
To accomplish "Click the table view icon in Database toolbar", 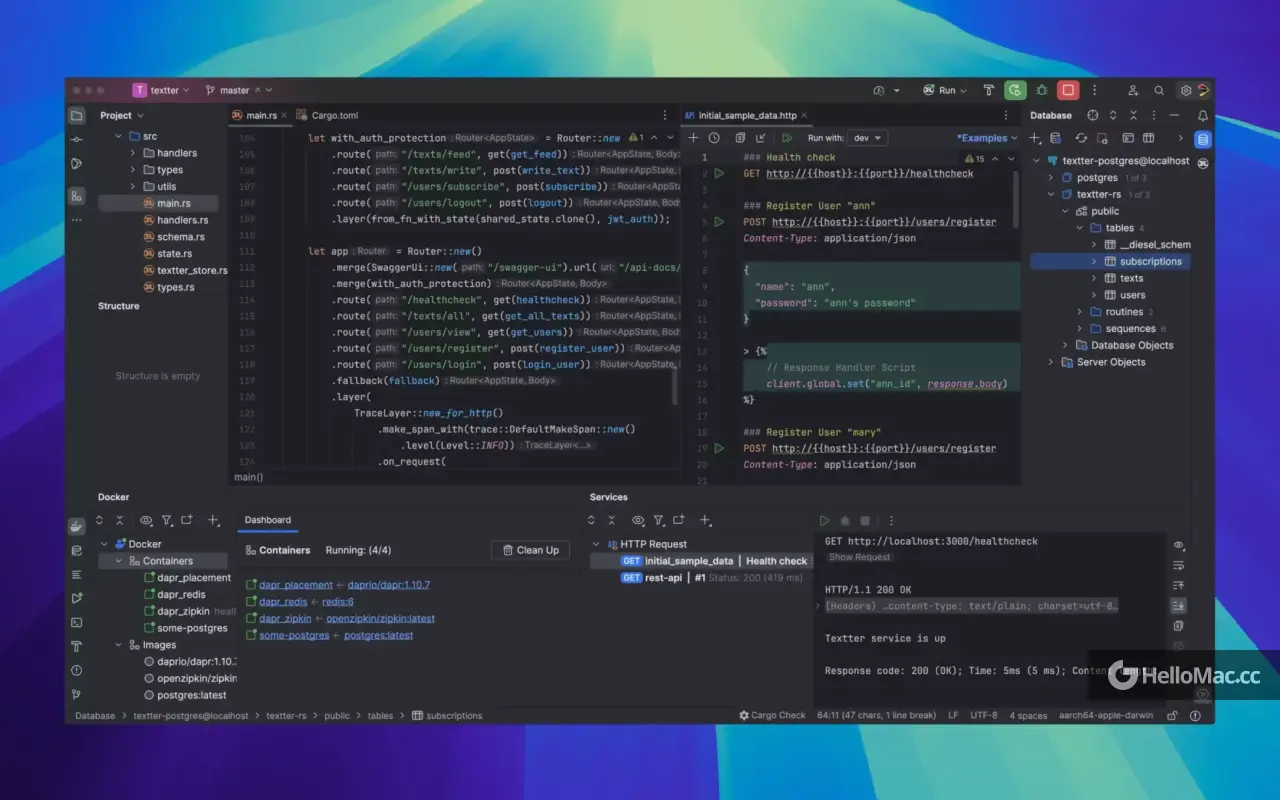I will tap(1149, 138).
